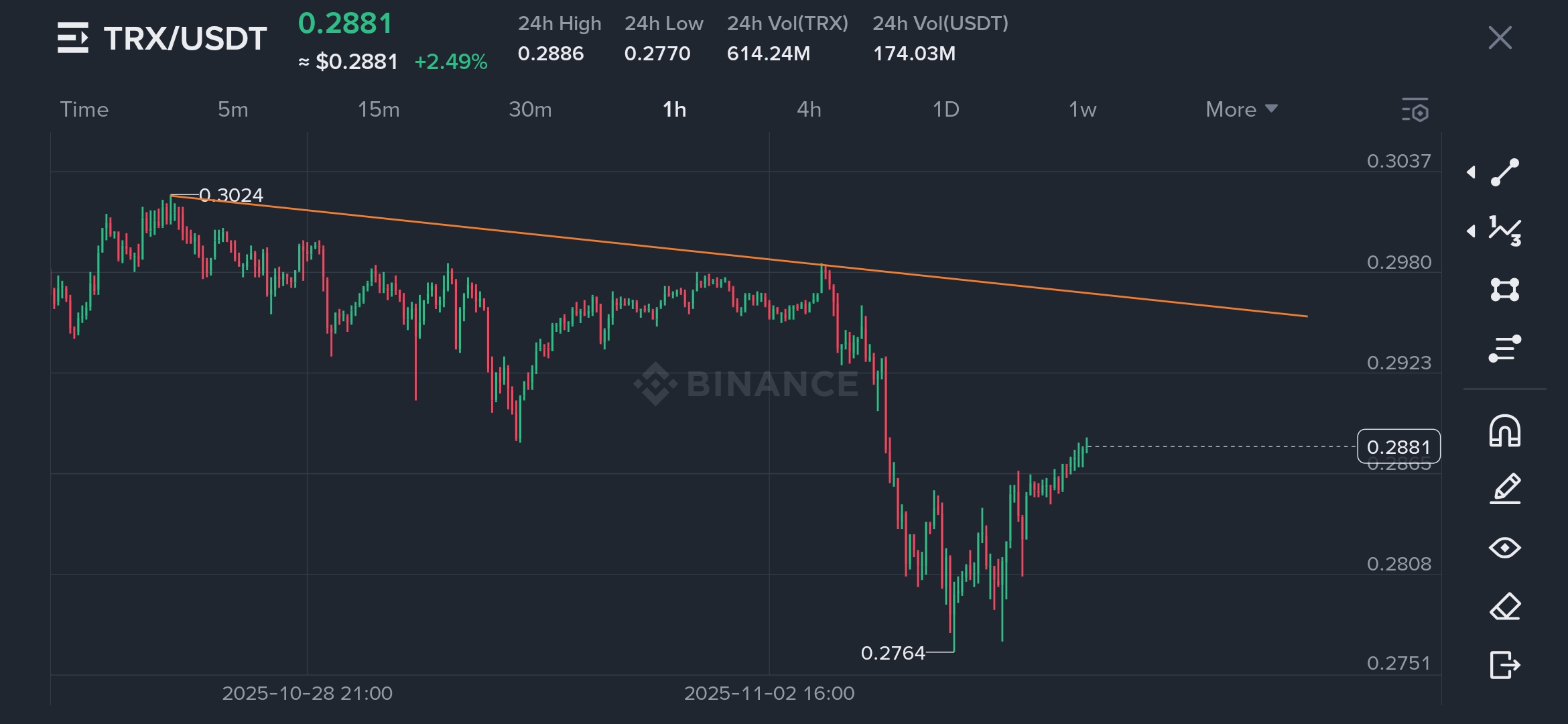Switch to the 4h timeframe tab
Viewport: 1568px width, 724px height.
point(809,109)
